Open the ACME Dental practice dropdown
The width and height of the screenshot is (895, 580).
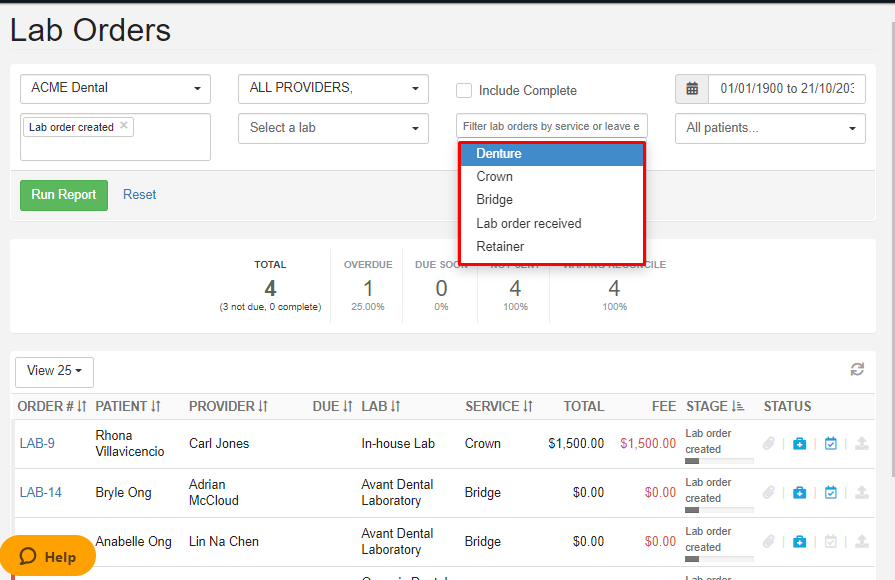coord(115,88)
